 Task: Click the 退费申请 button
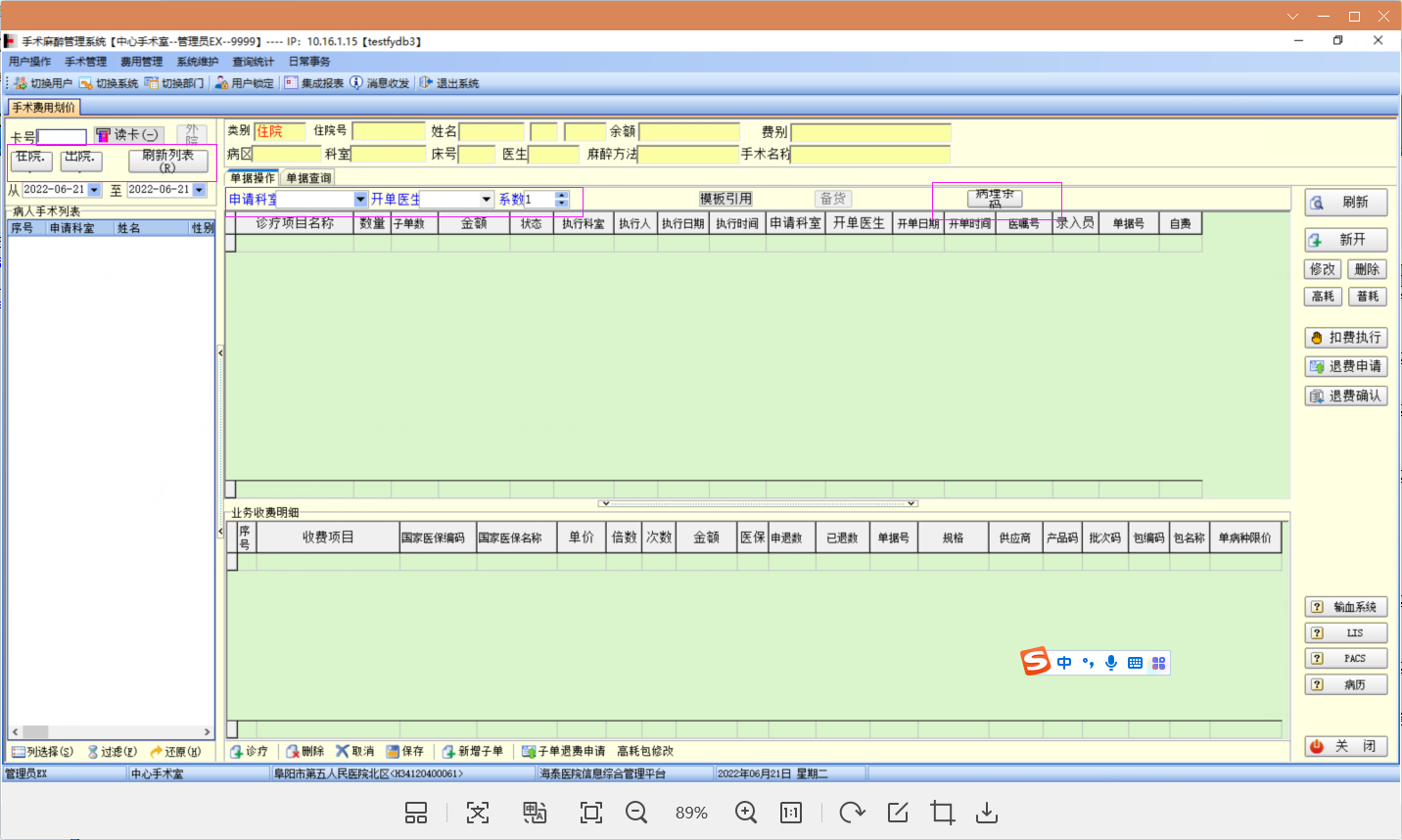pyautogui.click(x=1346, y=366)
